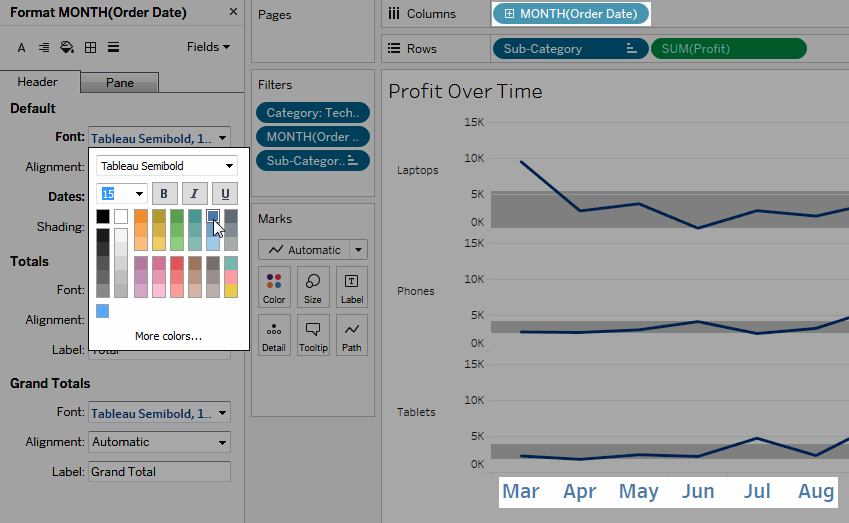Expand the plus icon on MONTH(Order Date) pill
The width and height of the screenshot is (849, 523).
coord(509,14)
